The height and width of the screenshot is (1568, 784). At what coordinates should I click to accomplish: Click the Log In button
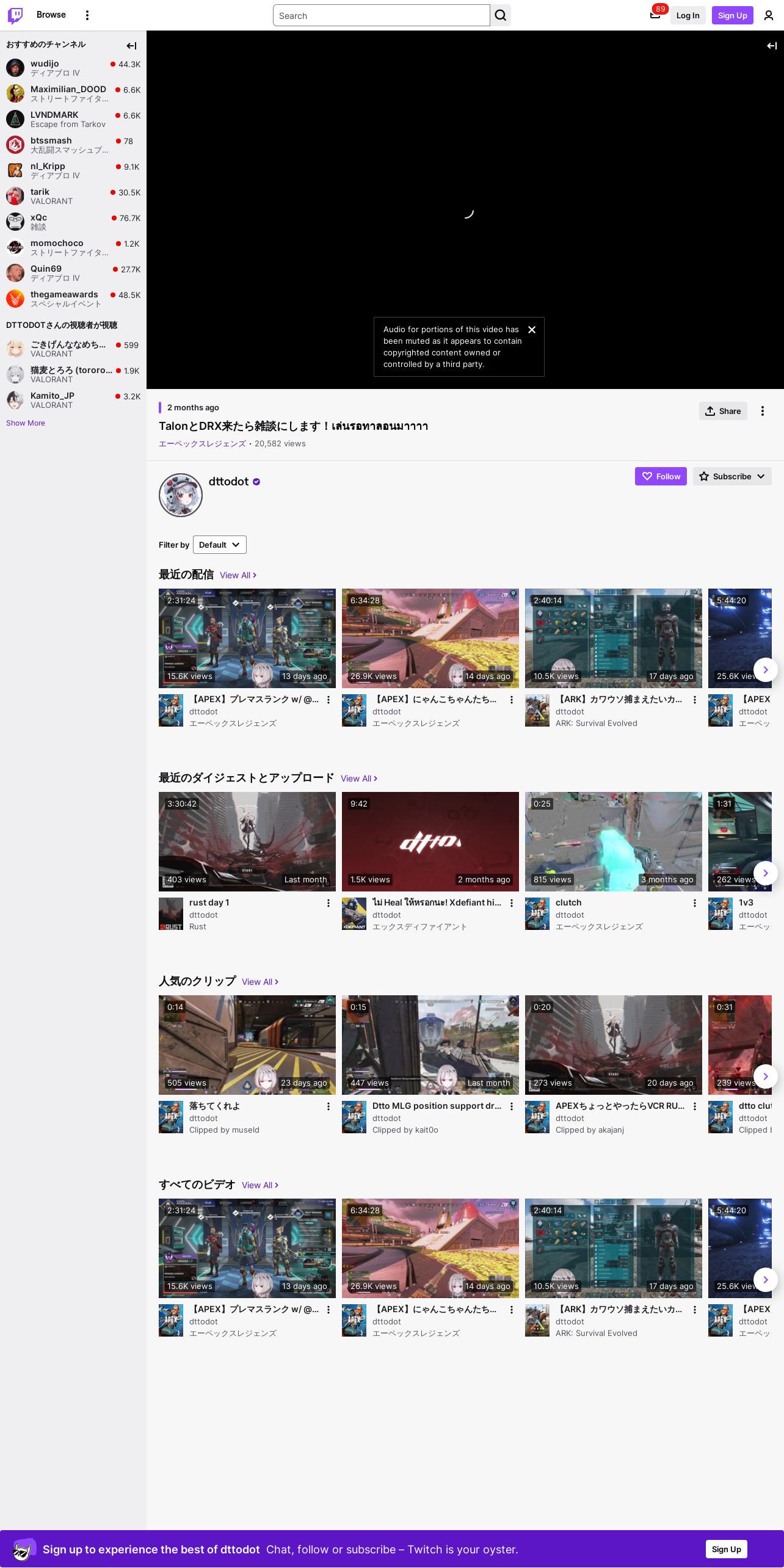(688, 15)
